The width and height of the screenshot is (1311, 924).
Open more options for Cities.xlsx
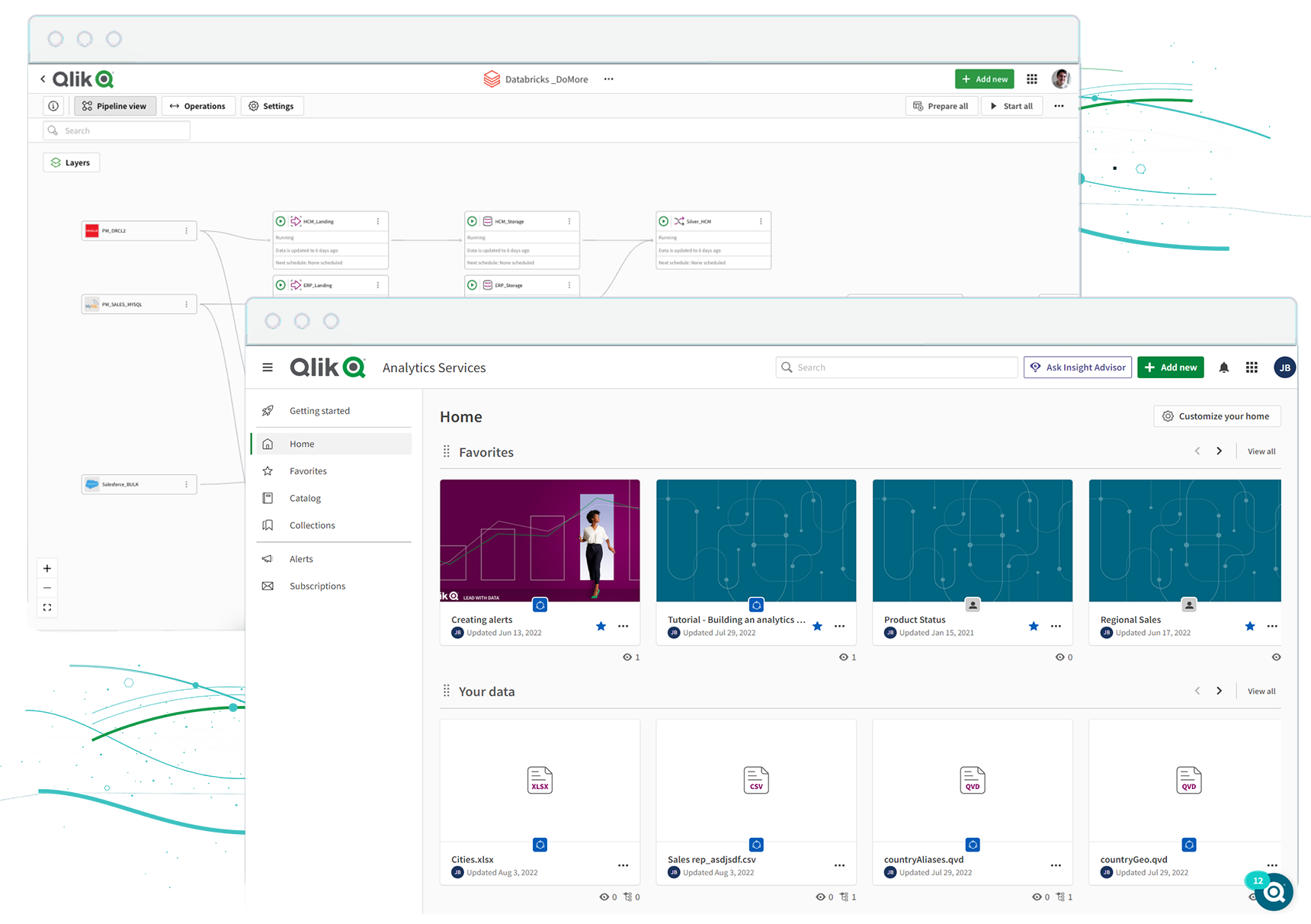coord(623,865)
